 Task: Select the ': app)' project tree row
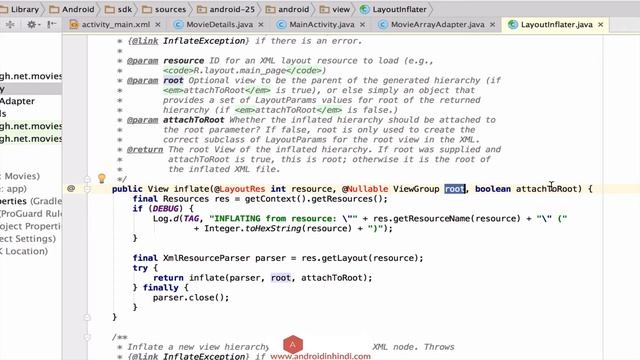click(31, 189)
